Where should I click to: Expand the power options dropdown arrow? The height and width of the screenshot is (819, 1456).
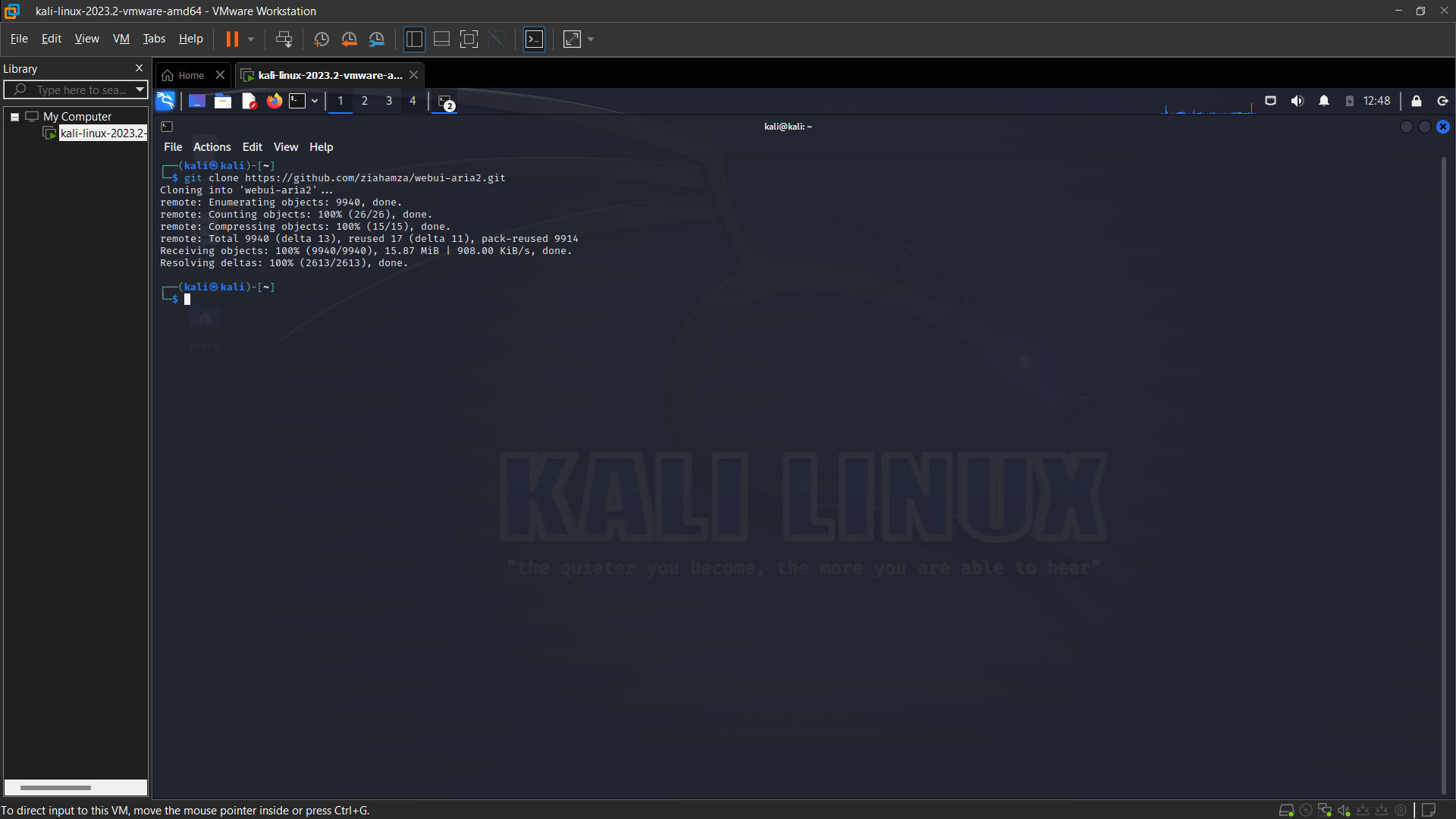click(x=251, y=39)
